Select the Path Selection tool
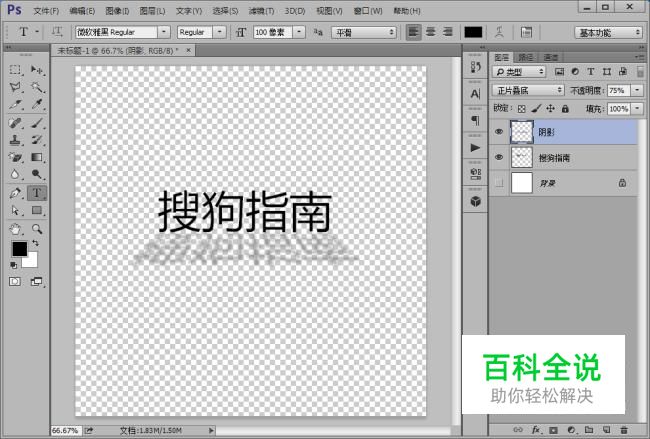 click(x=15, y=211)
